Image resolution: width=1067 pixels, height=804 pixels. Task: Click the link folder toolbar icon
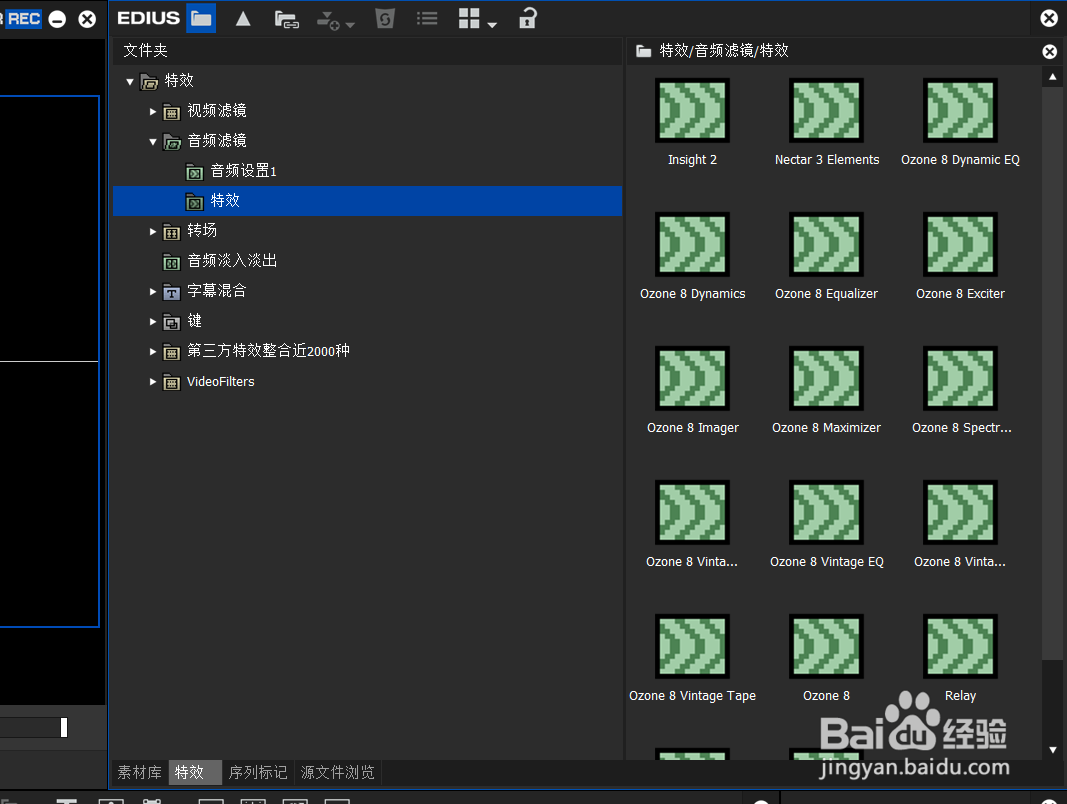coord(286,20)
